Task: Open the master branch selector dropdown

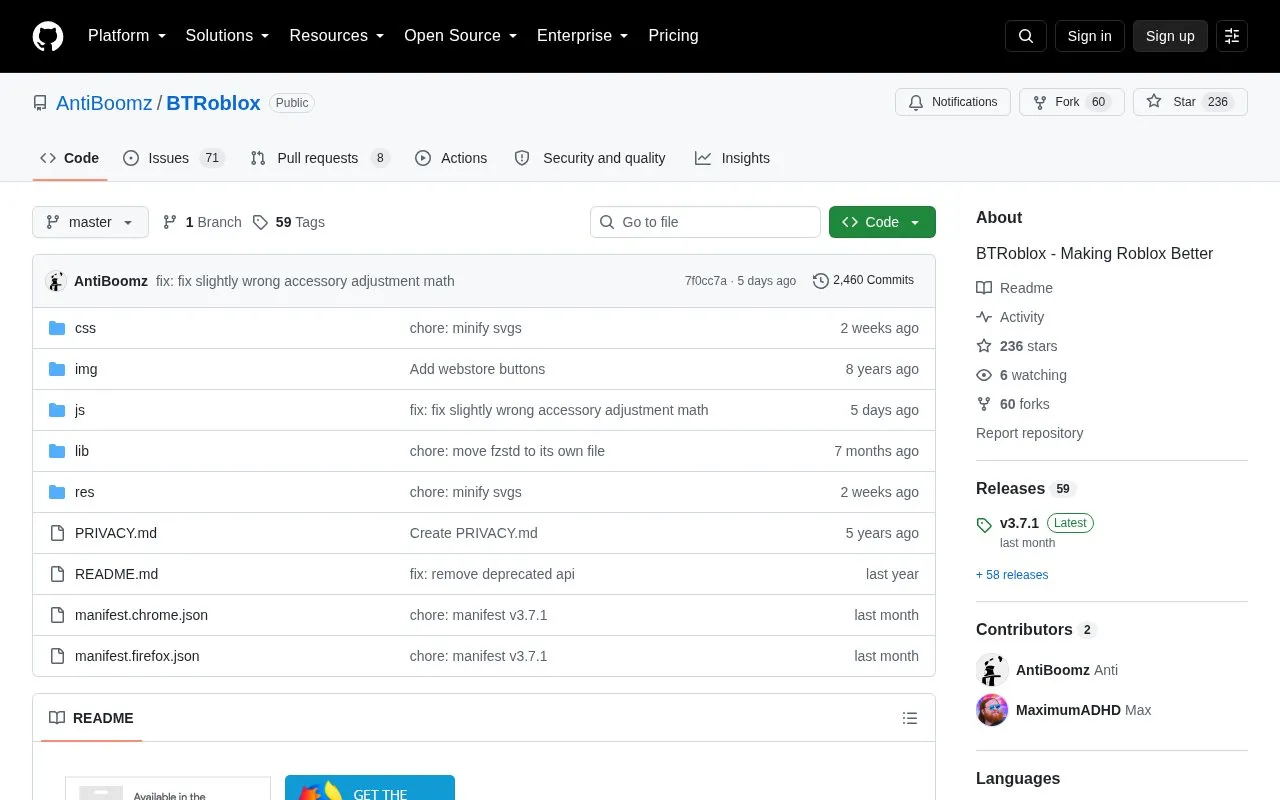Action: coord(90,222)
